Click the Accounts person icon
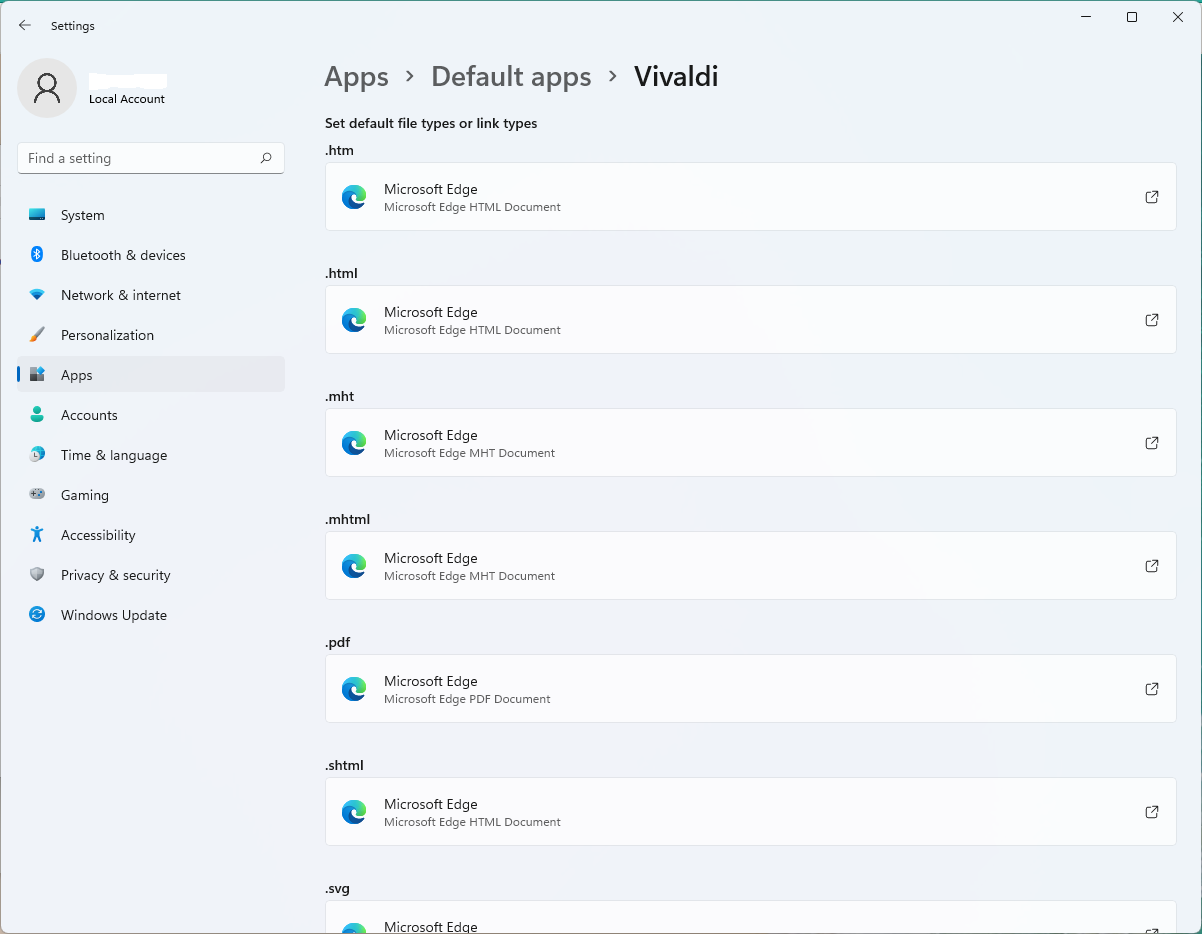 [x=37, y=415]
